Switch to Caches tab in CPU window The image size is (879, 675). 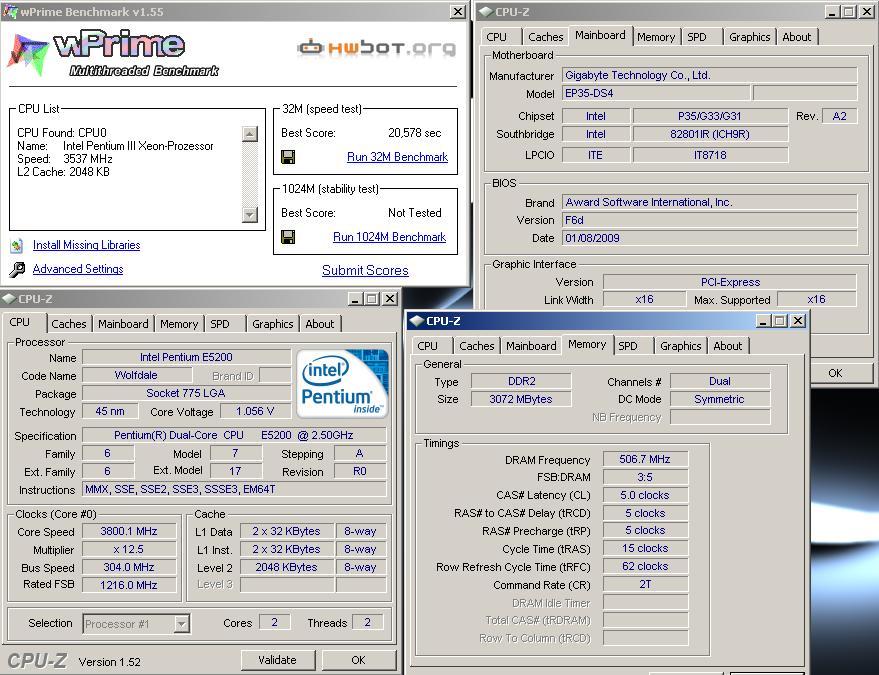point(68,323)
